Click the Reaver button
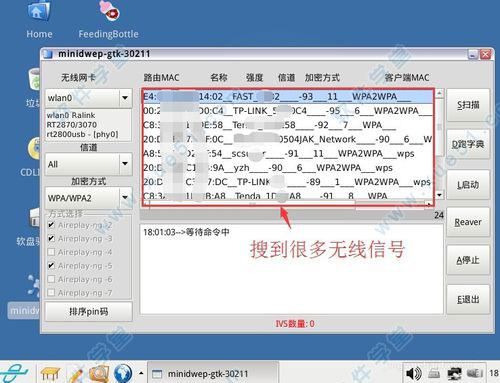 pos(468,222)
